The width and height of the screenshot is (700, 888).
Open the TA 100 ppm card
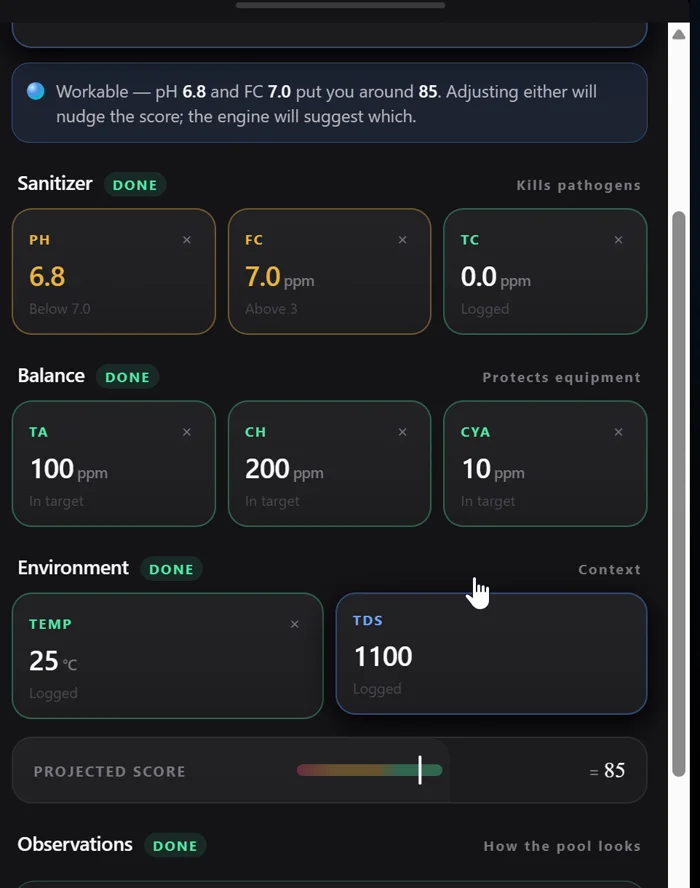114,463
